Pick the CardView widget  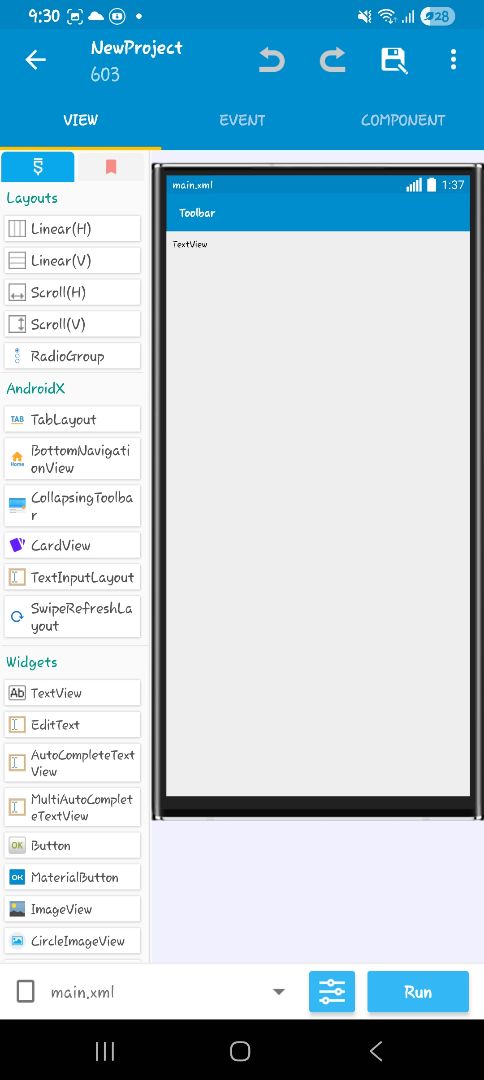point(72,546)
